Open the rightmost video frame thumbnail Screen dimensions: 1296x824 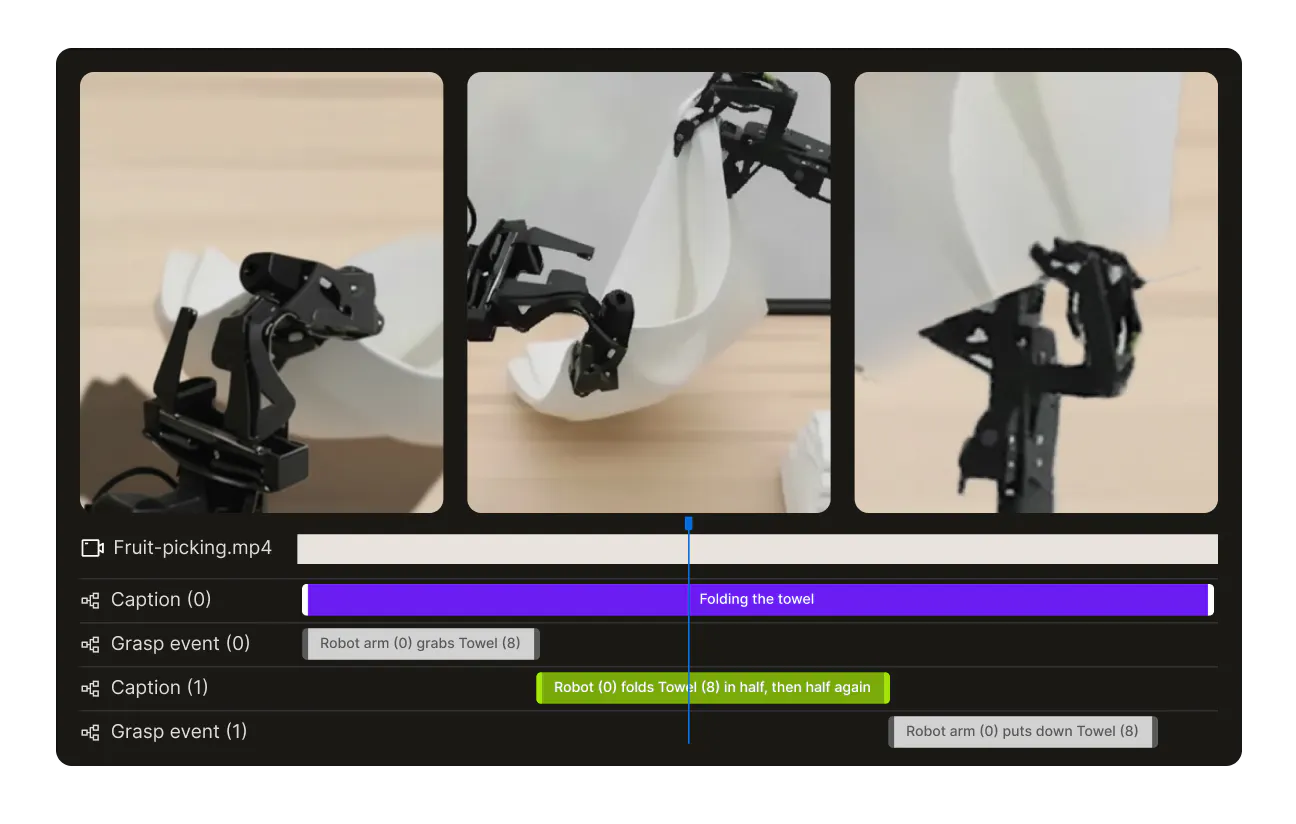(x=1035, y=291)
